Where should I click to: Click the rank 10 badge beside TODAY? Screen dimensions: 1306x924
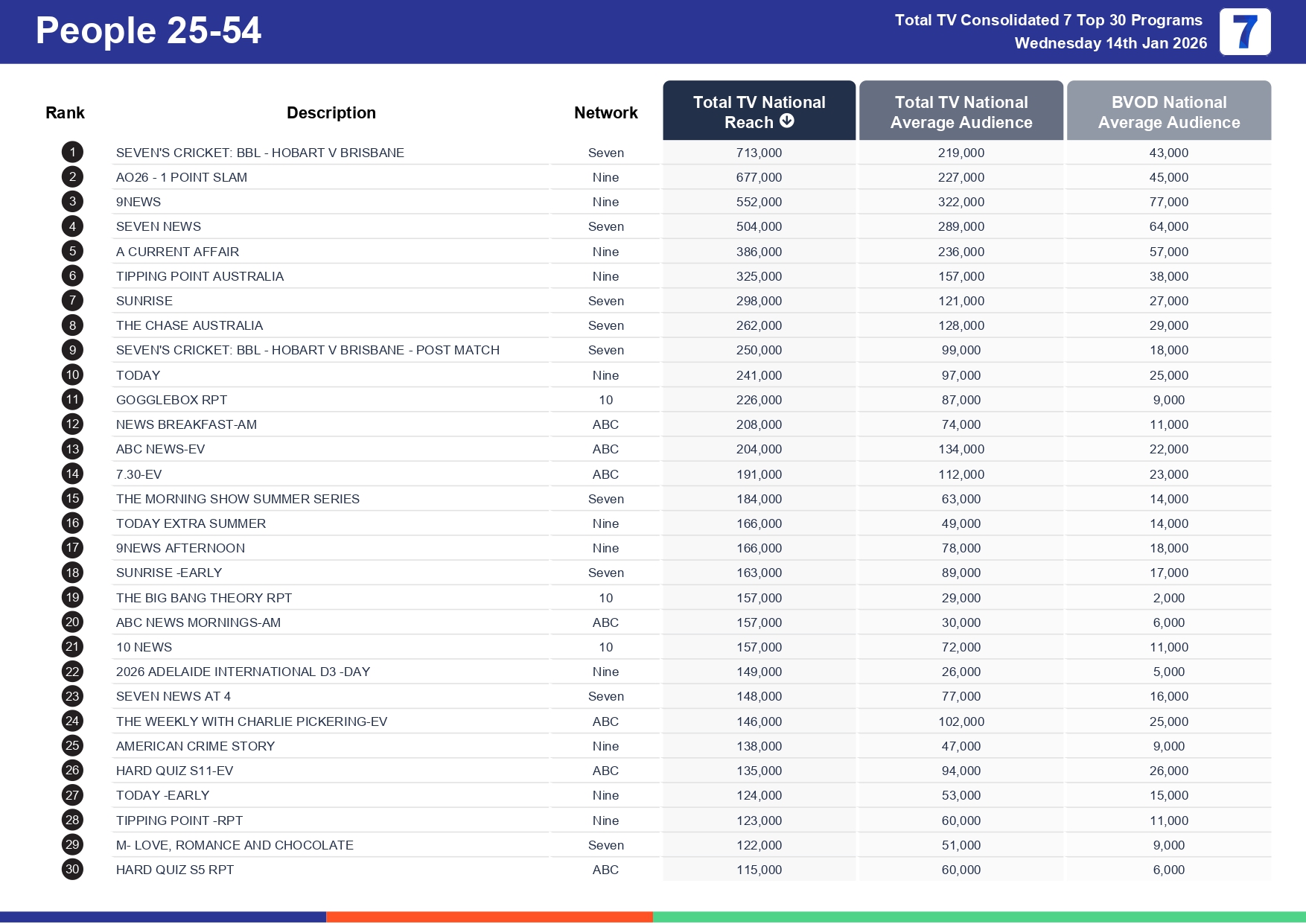[x=71, y=375]
